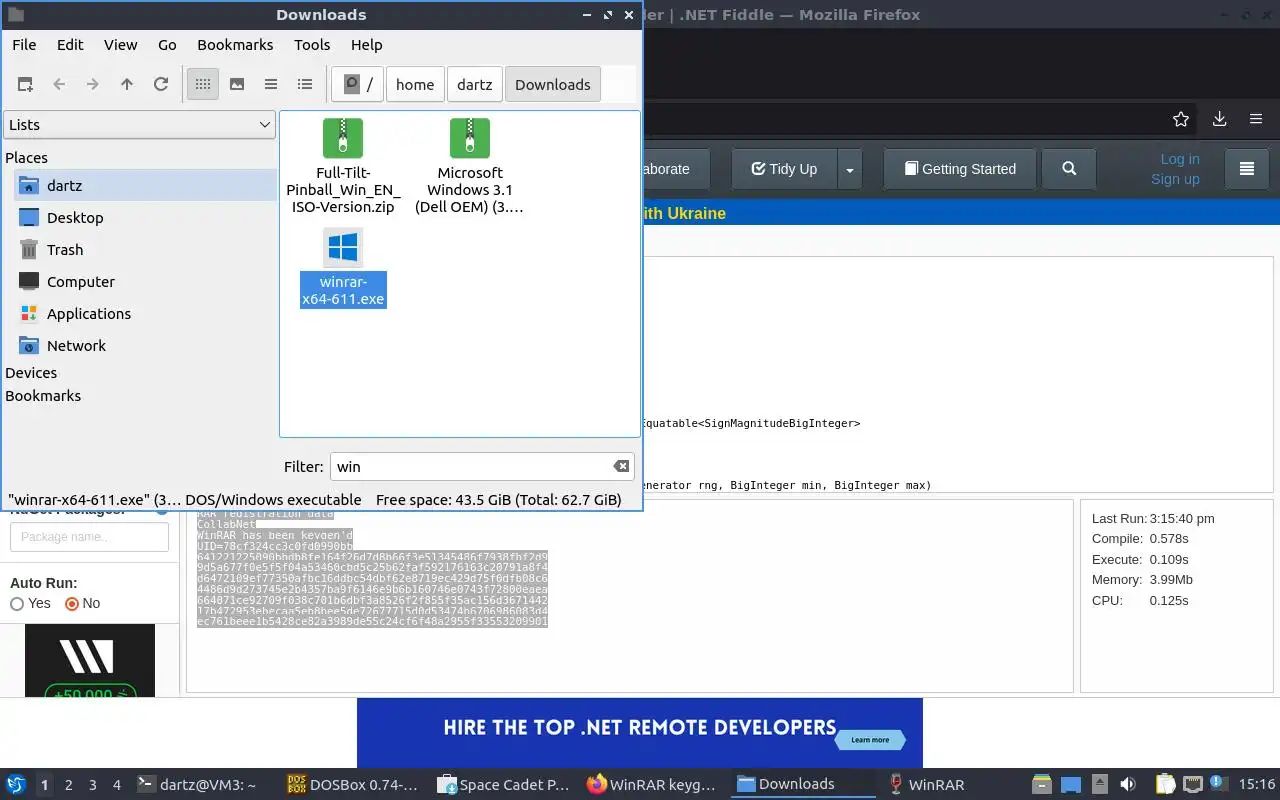Open the Edit menu
1280x800 pixels.
pos(70,45)
